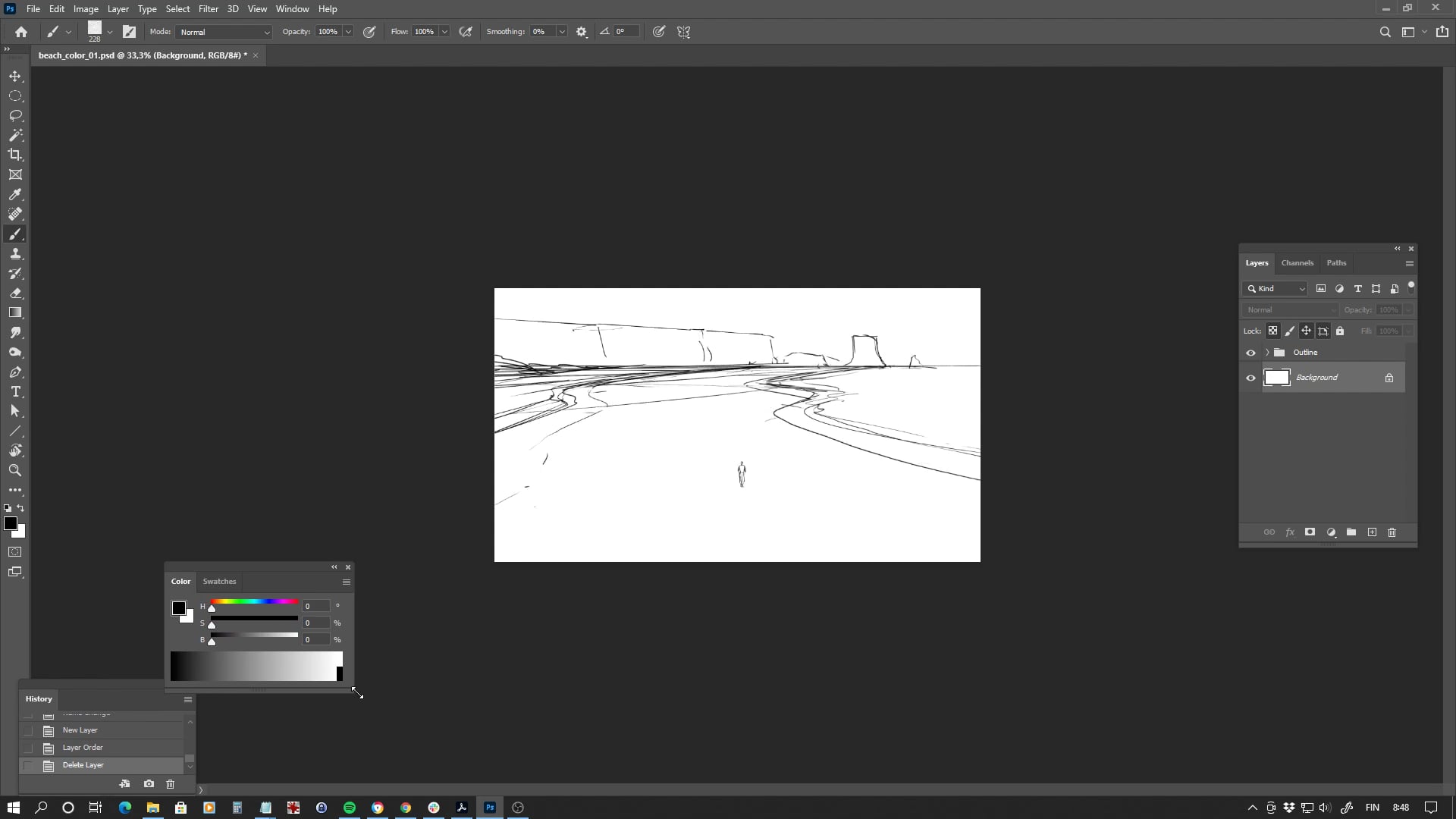This screenshot has height=819, width=1456.
Task: Expand the Outline layer group
Action: [x=1267, y=353]
